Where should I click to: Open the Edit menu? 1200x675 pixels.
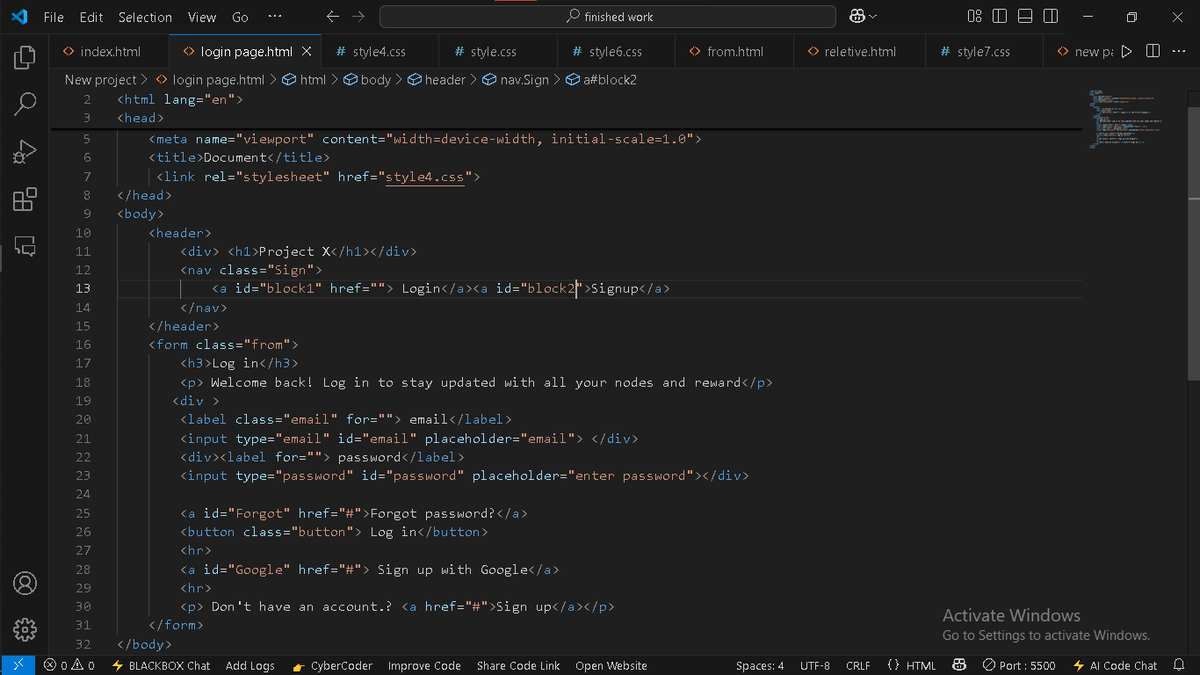(x=91, y=17)
